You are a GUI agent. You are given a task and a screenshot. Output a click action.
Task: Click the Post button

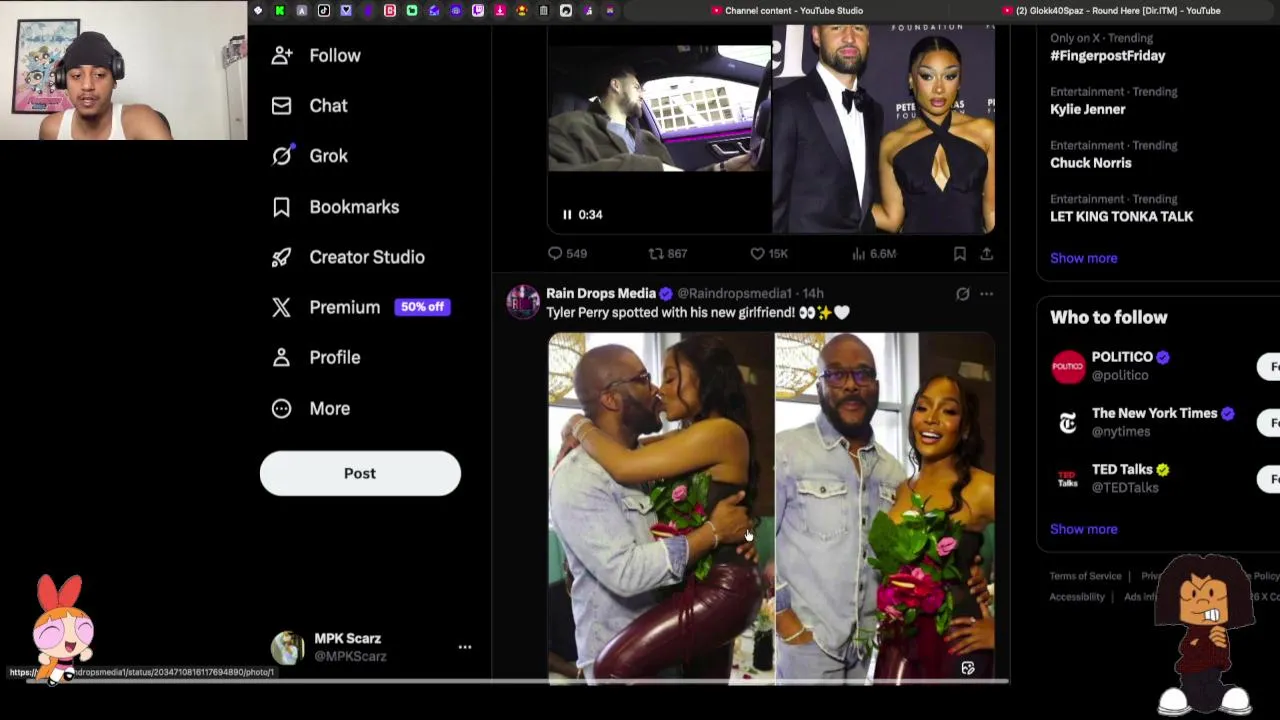(360, 473)
